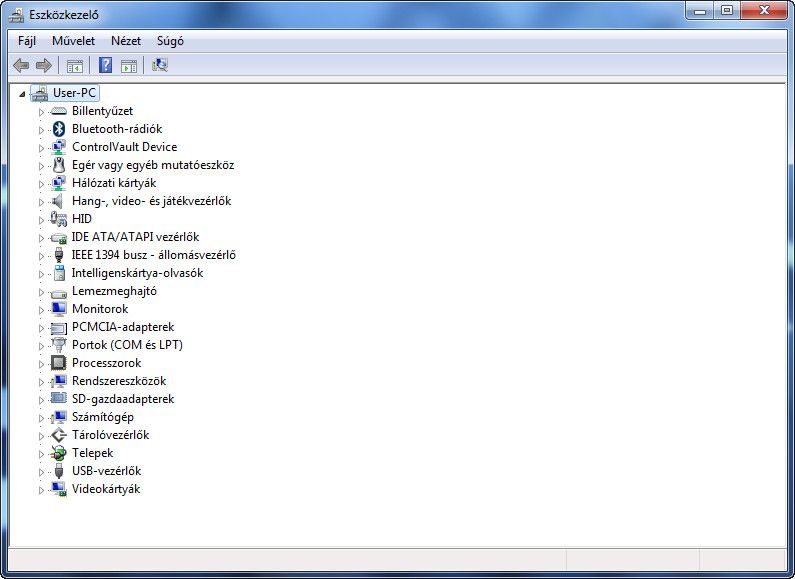Select the Egér vagy egyéb mutatóeszköz label
Screen dimensions: 795x579
pyautogui.click(x=153, y=165)
